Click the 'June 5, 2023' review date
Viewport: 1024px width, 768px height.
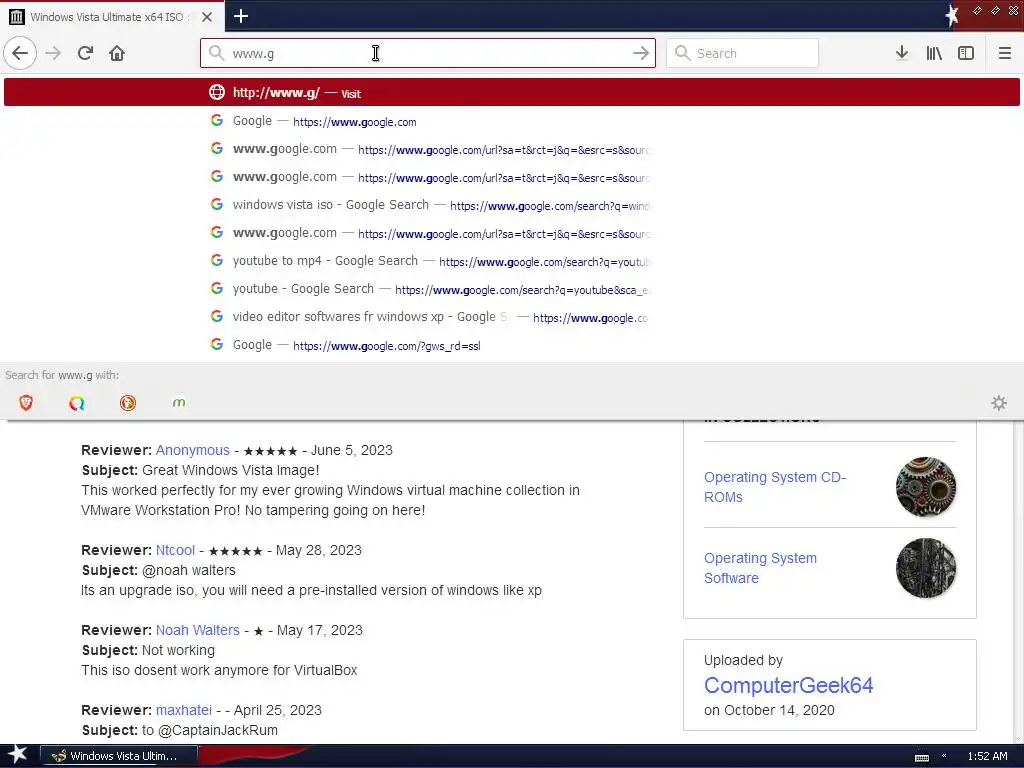(x=351, y=451)
